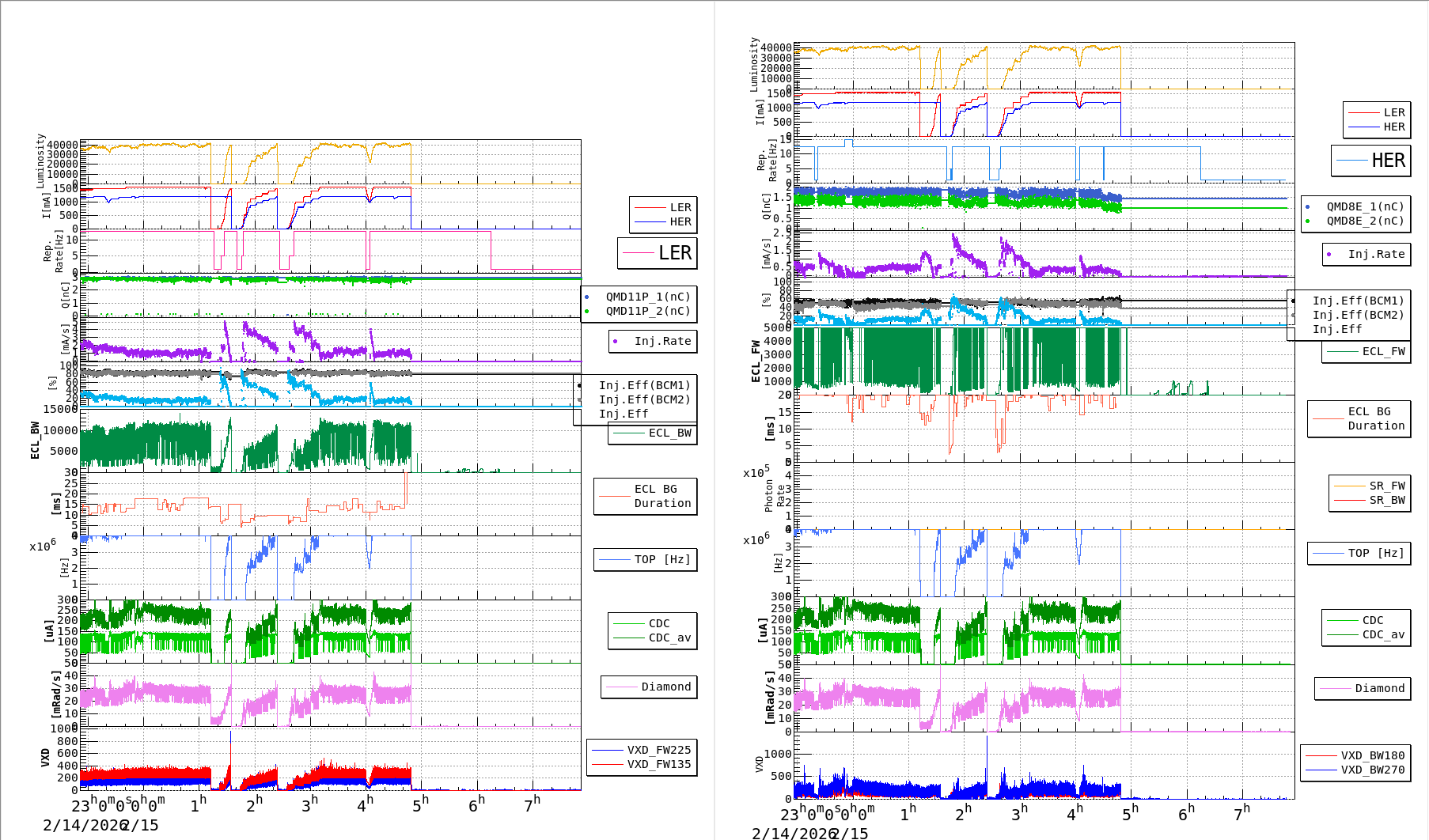The height and width of the screenshot is (840, 1429).
Task: Click the green marker beside QMD8E_2(nC)
Action: point(1307,221)
